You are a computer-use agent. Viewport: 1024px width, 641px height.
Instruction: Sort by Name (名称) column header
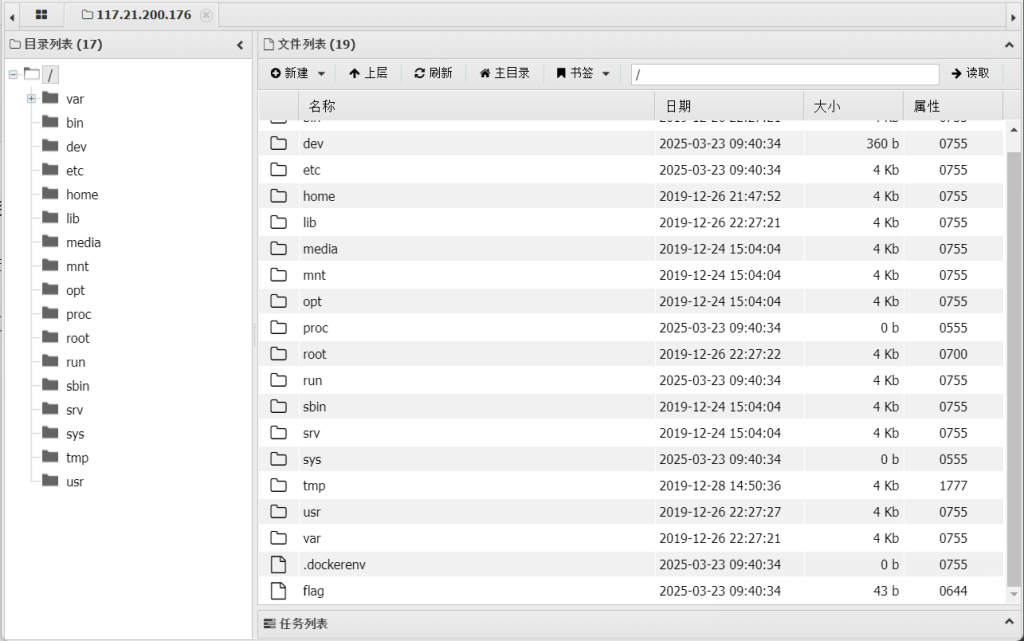point(477,106)
